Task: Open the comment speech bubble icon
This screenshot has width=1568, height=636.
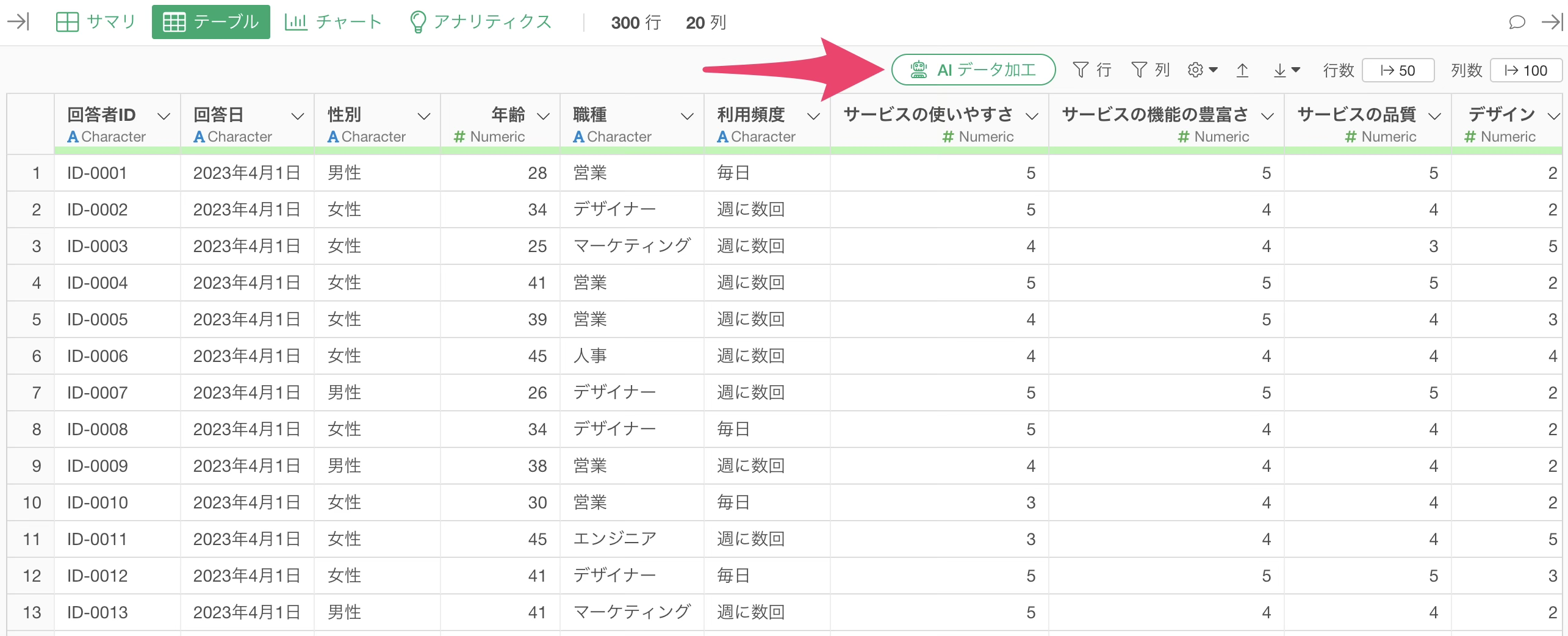Action: point(1517,23)
